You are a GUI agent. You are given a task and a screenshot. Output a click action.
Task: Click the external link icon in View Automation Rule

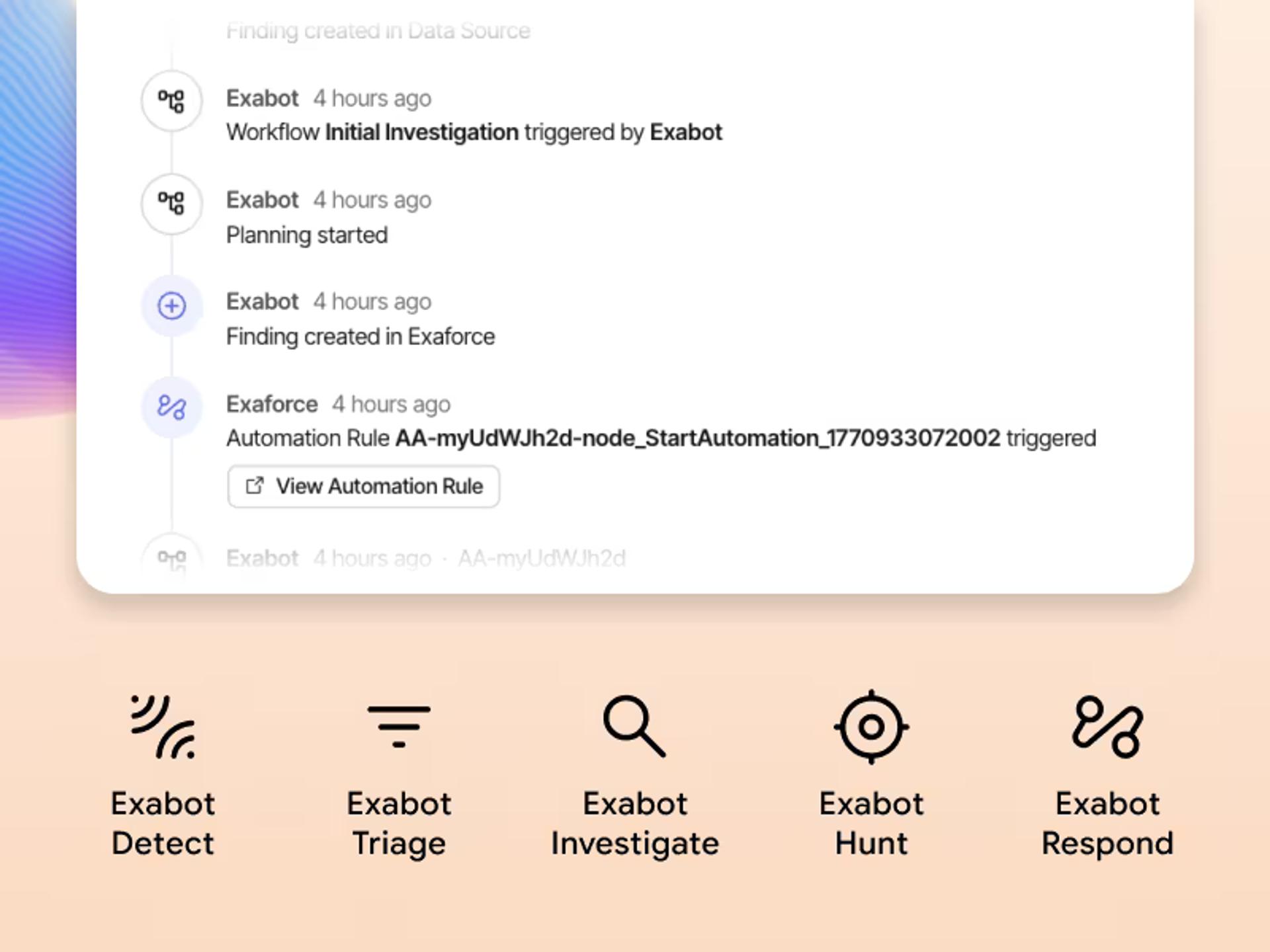[255, 486]
